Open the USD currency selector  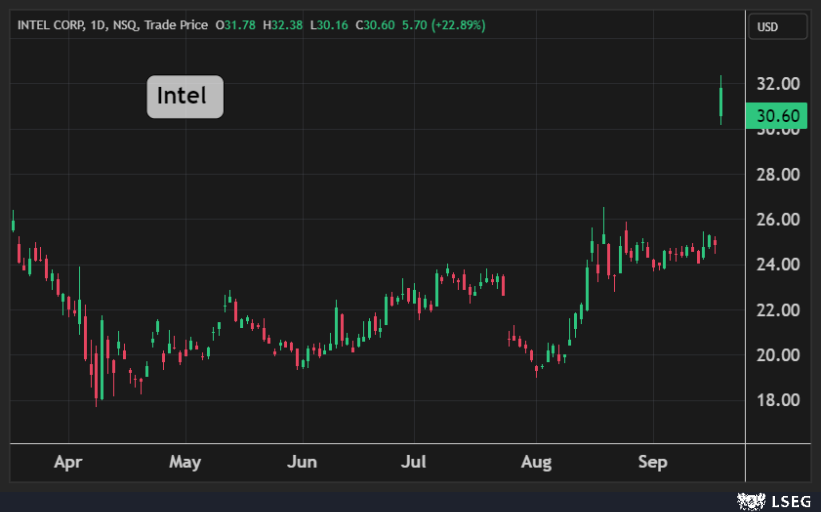(x=777, y=27)
